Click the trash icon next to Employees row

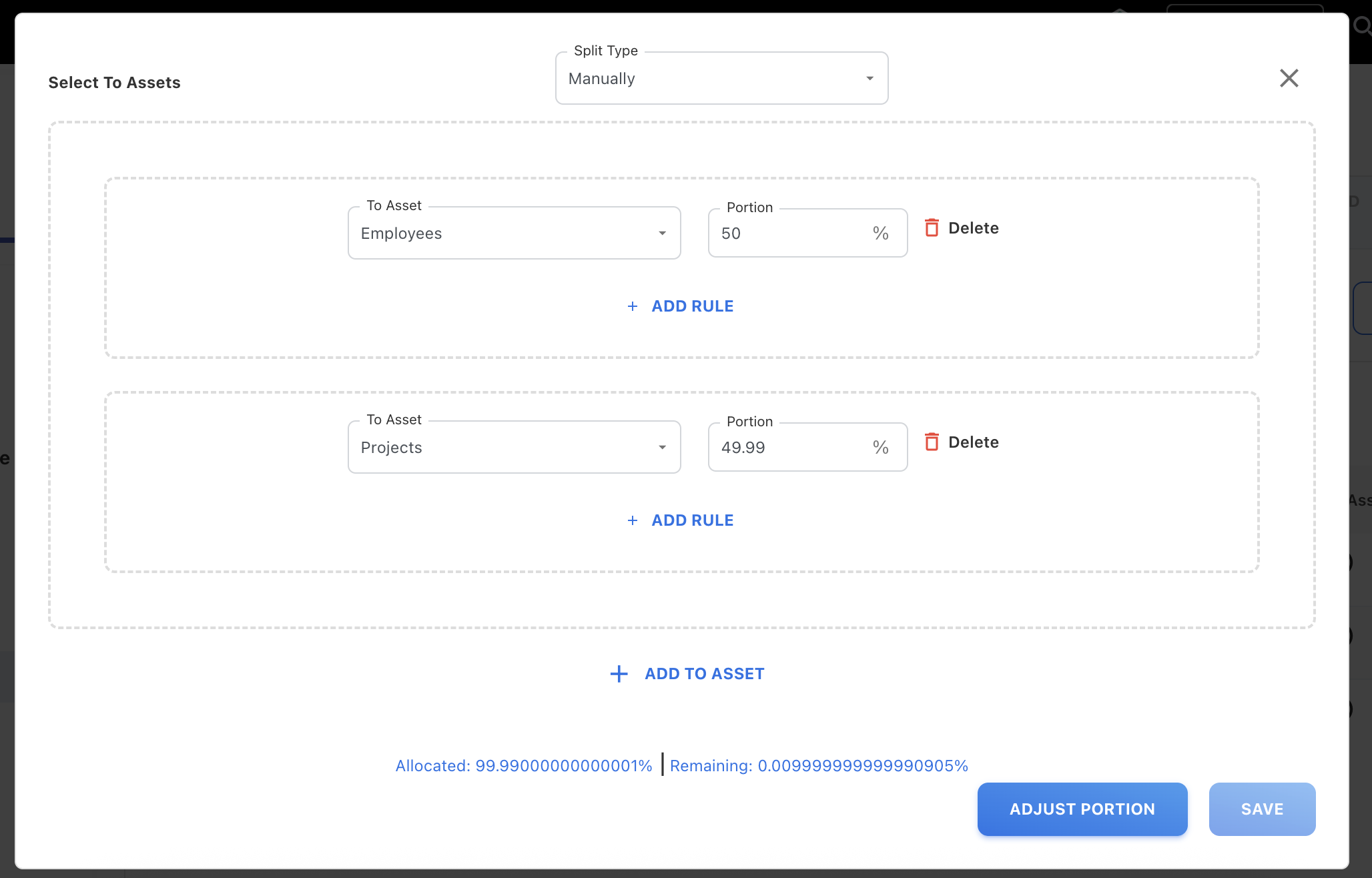(x=932, y=228)
